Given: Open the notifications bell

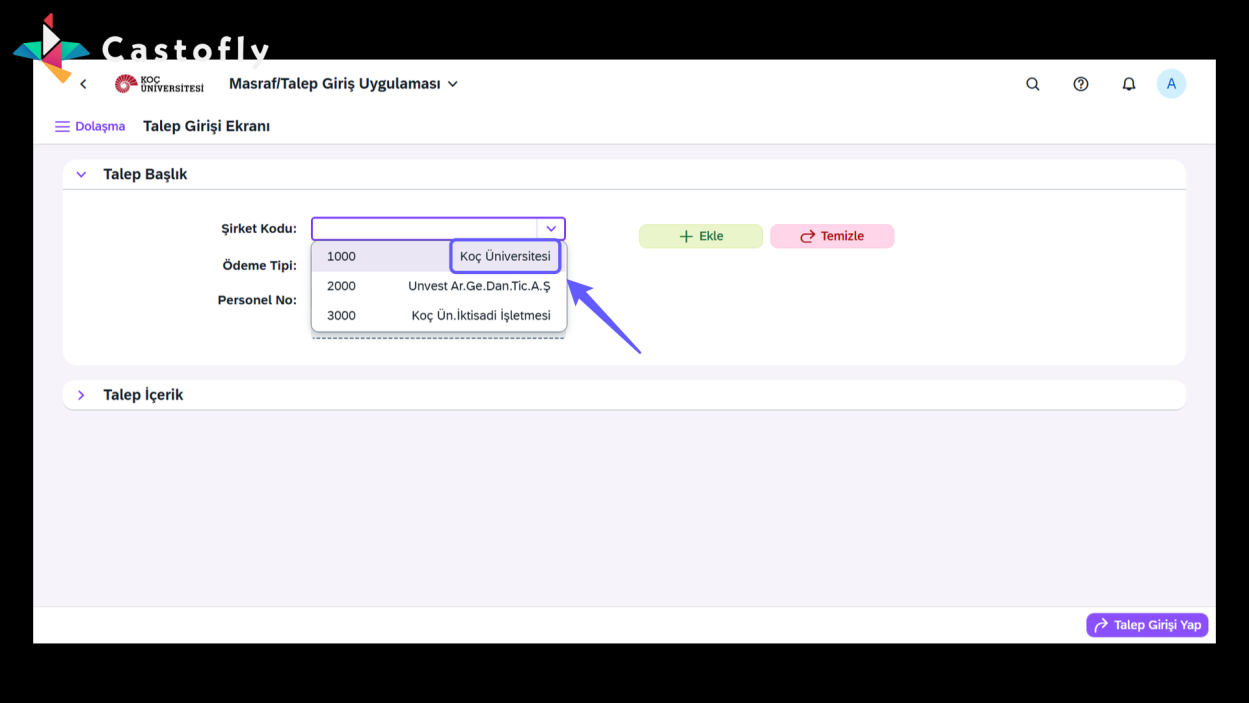Looking at the screenshot, I should click(x=1129, y=84).
